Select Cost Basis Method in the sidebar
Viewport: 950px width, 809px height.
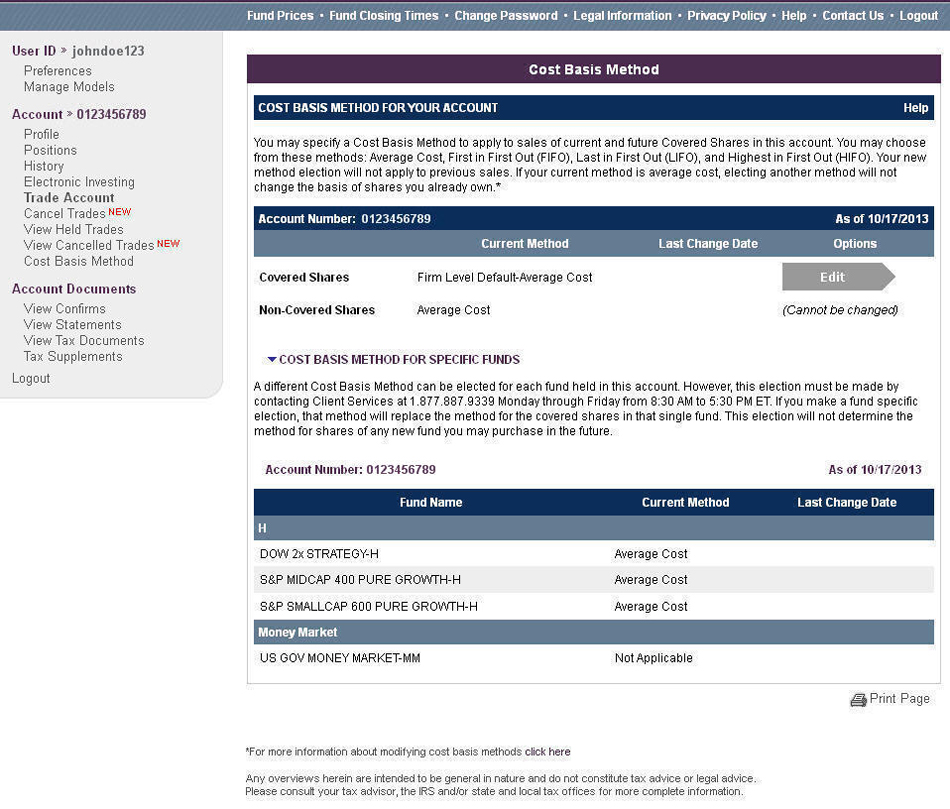(x=79, y=261)
